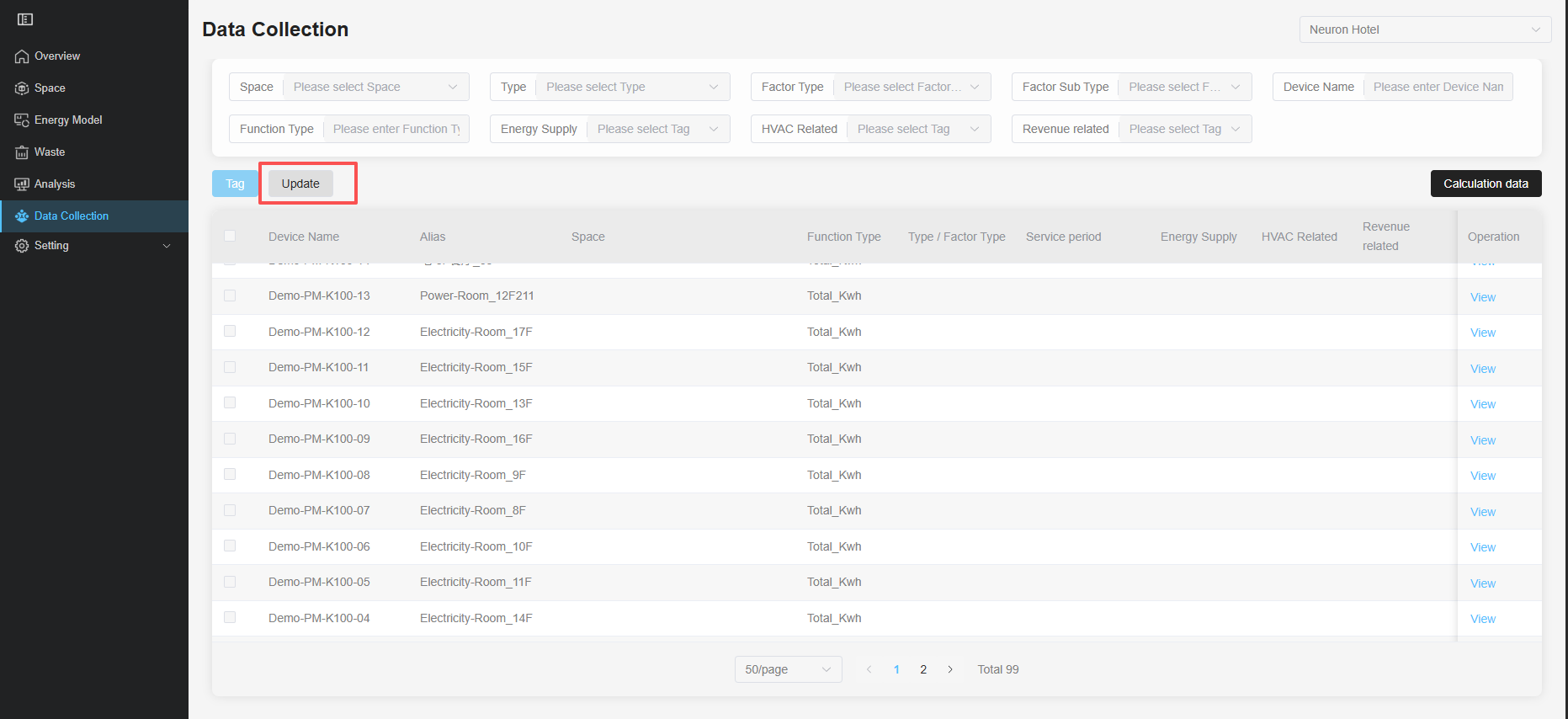Click the Setting gear icon

pyautogui.click(x=22, y=246)
